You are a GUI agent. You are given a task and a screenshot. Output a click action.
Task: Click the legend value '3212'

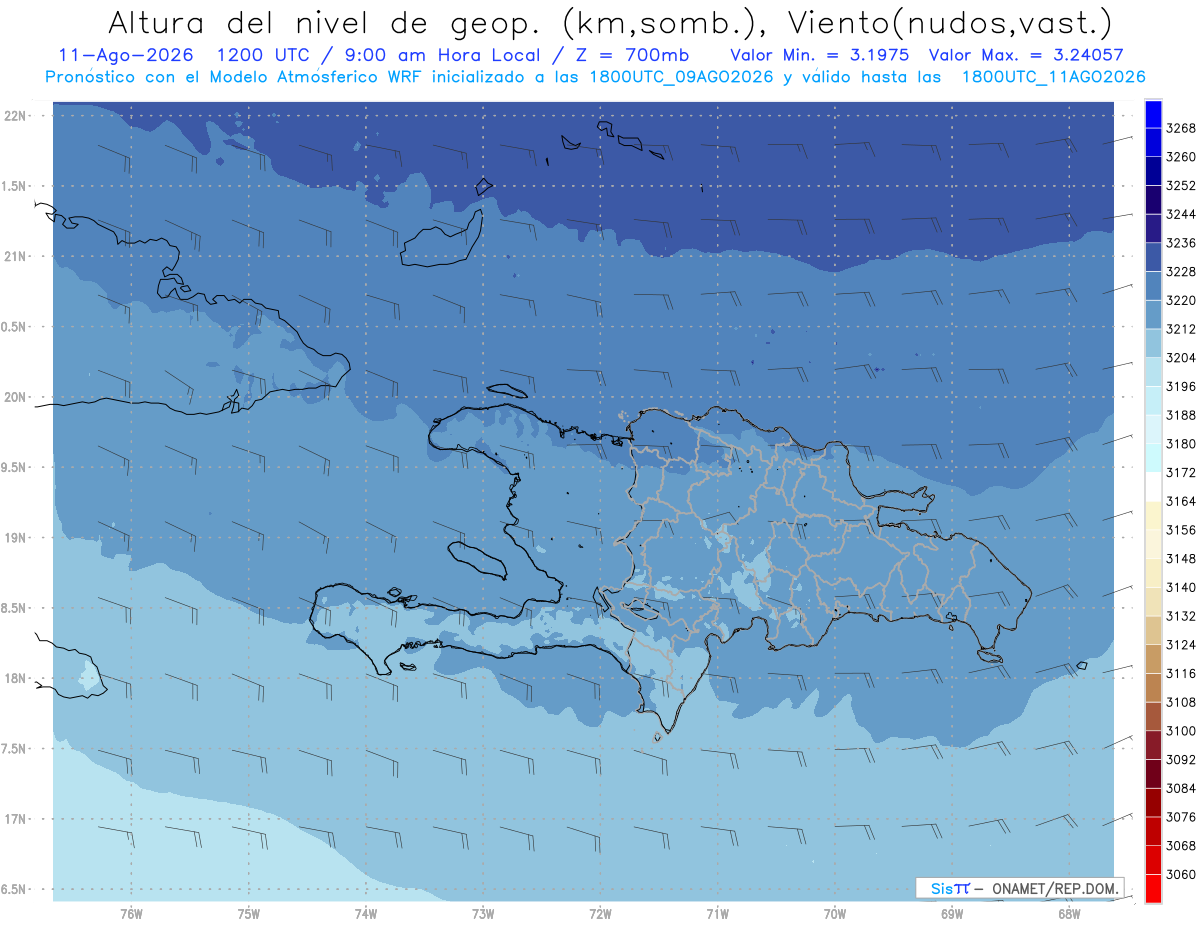[x=1181, y=329]
